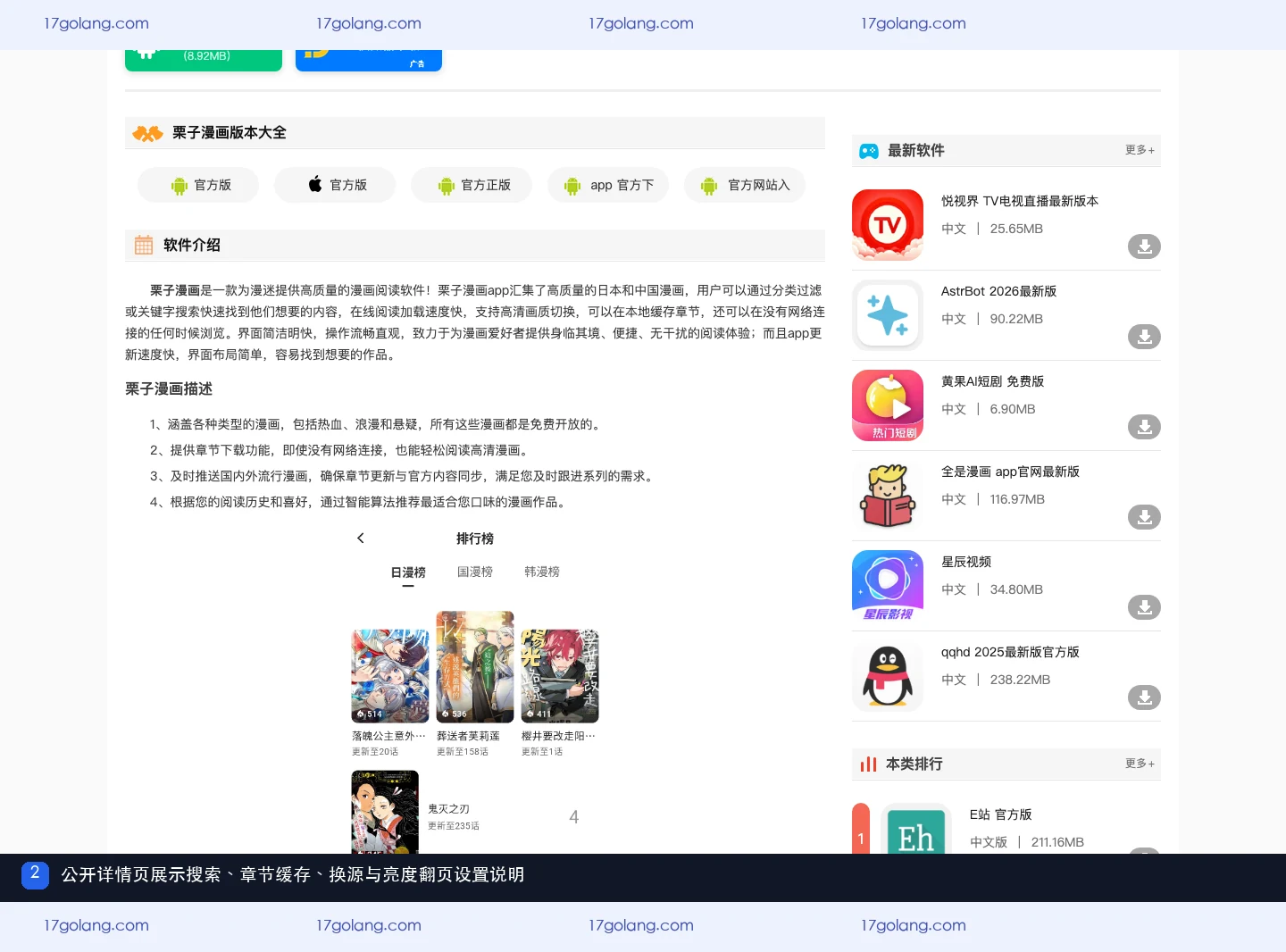Download 全是漫画 via its download icon
1286x952 pixels.
tap(1144, 517)
